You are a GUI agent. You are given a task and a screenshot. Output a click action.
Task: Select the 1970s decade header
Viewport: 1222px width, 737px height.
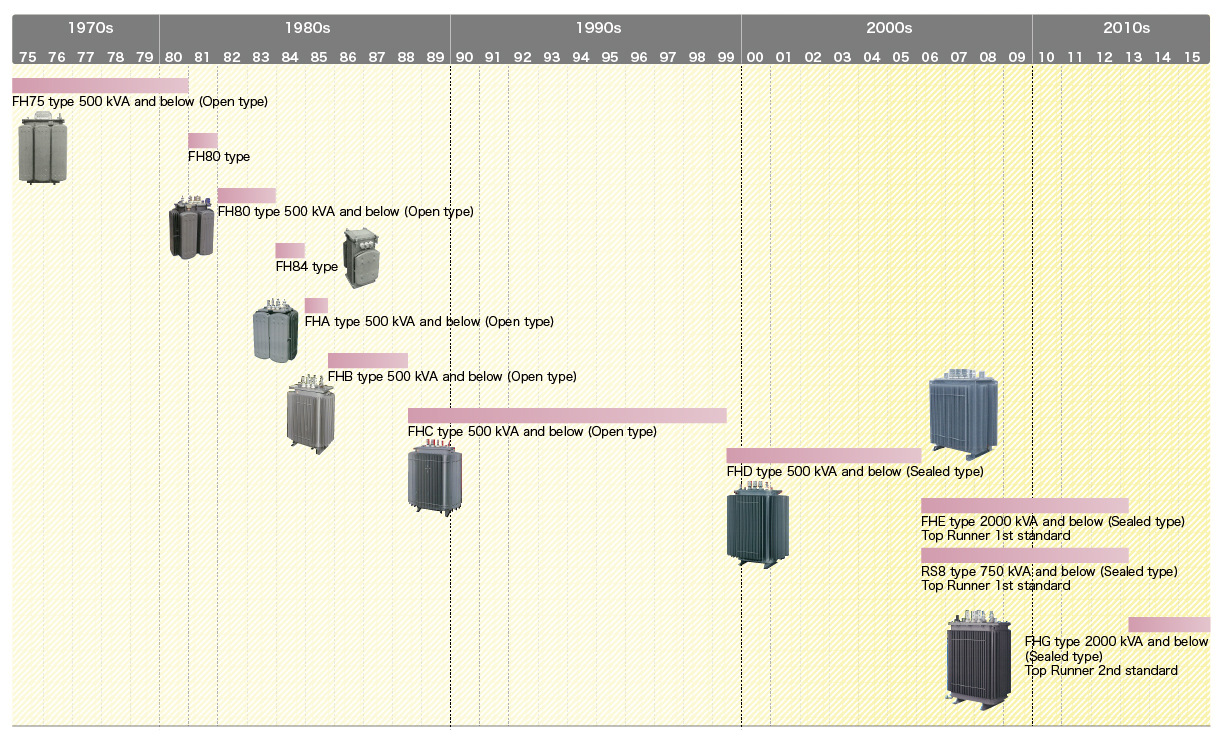tap(85, 28)
